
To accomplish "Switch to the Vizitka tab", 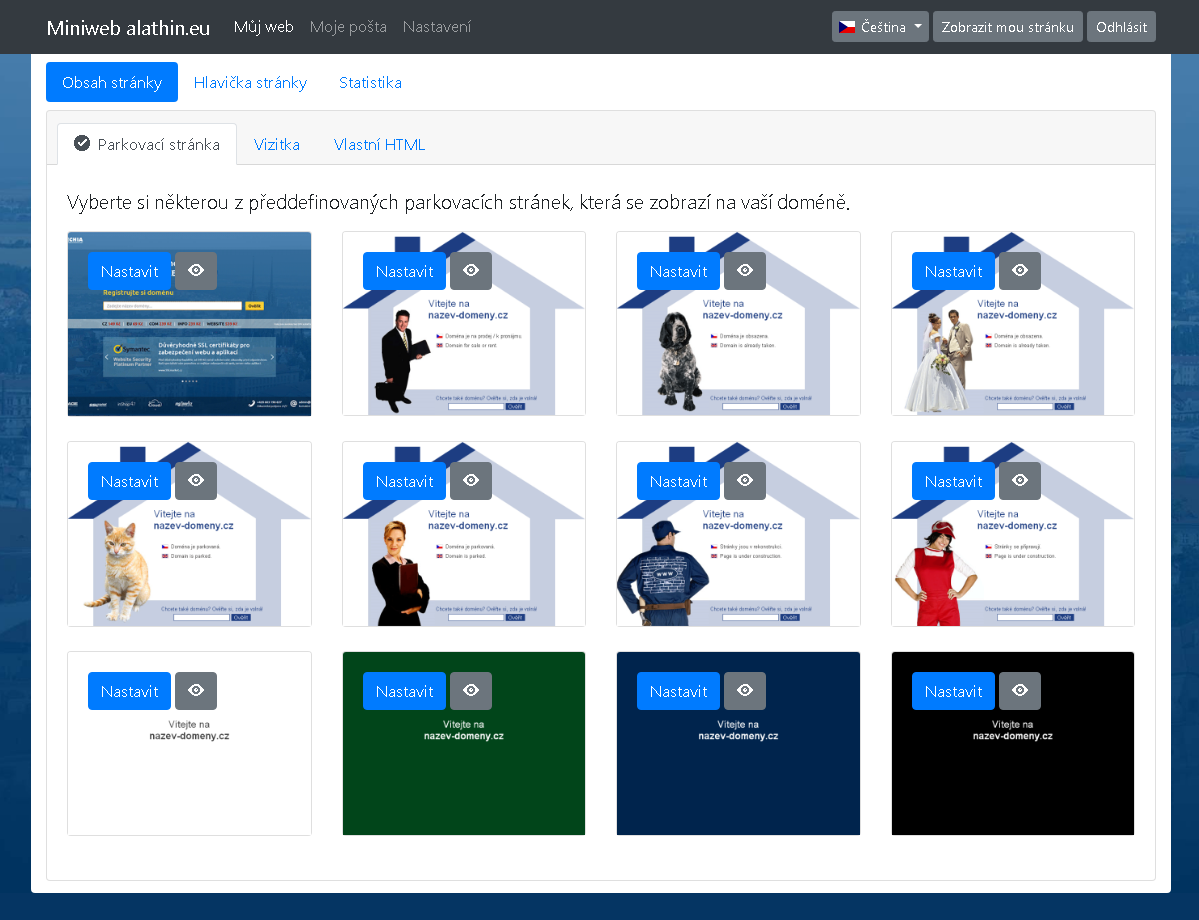I will pyautogui.click(x=277, y=144).
